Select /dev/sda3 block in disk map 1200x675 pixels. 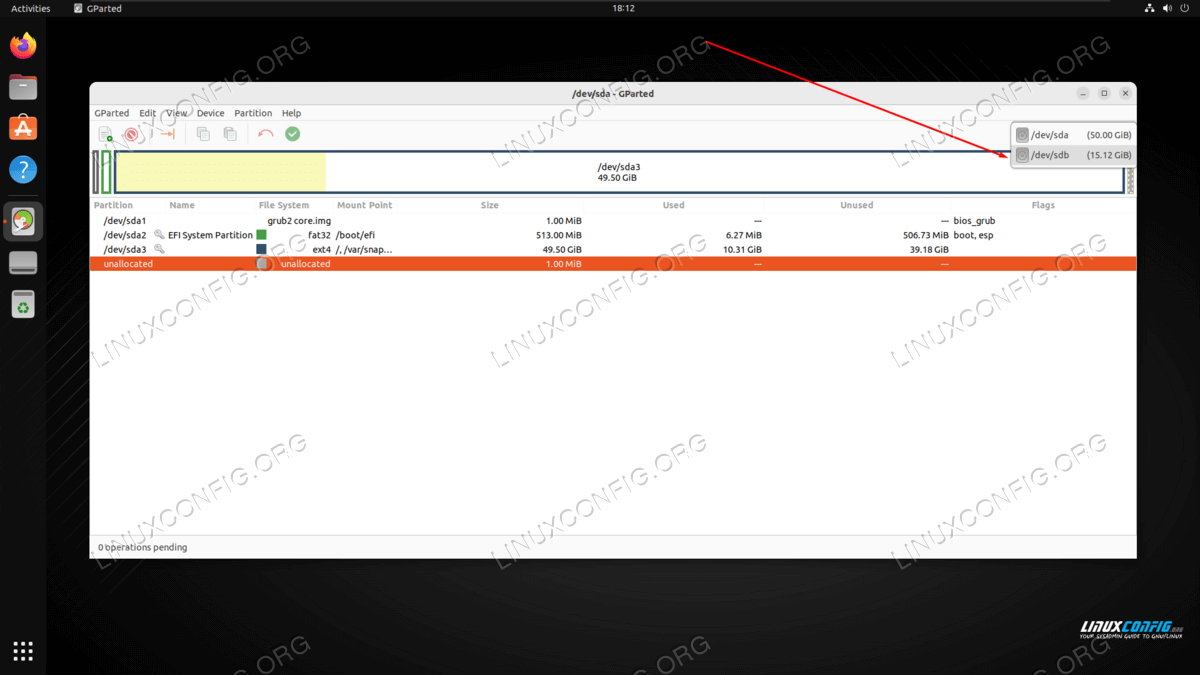[620, 172]
